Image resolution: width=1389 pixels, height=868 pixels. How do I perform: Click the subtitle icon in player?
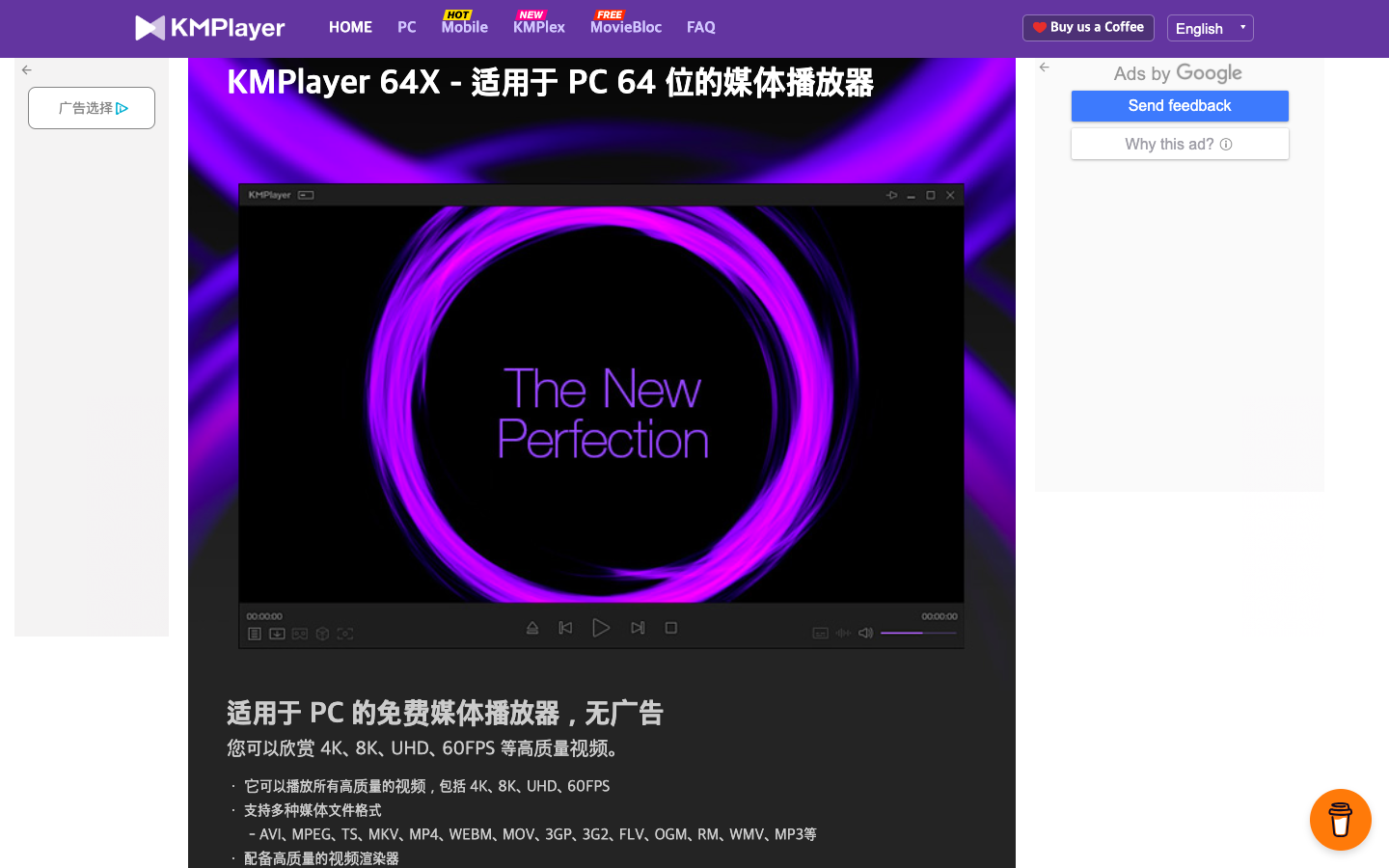pyautogui.click(x=821, y=633)
